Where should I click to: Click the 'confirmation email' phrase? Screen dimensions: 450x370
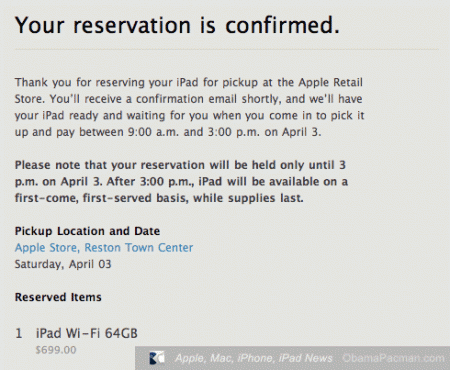click(186, 99)
